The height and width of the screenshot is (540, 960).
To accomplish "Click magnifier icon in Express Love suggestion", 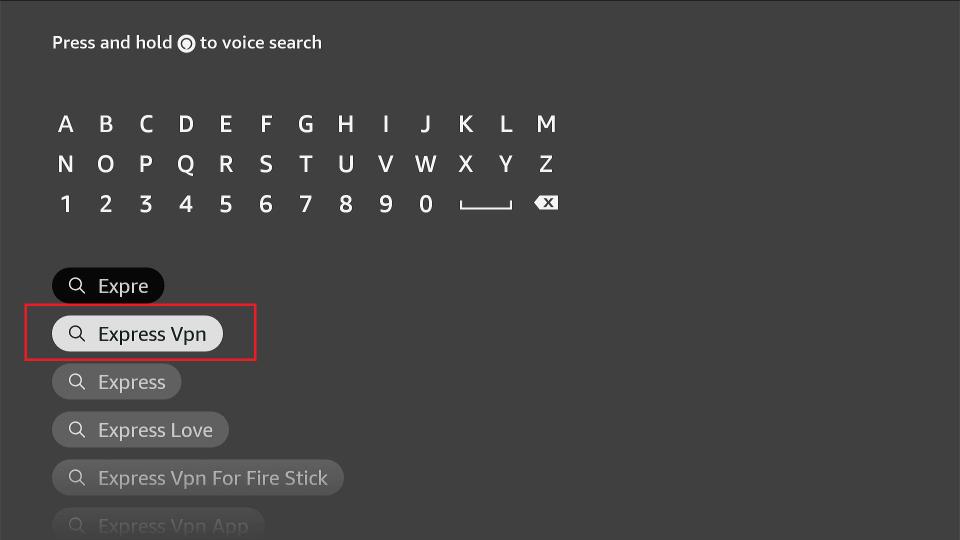I will (77, 430).
